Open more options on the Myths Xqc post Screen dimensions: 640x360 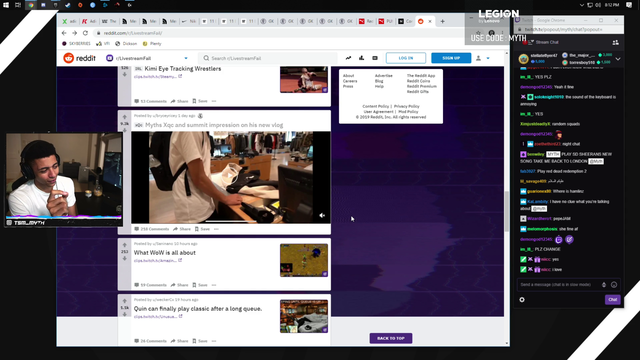[x=216, y=229]
